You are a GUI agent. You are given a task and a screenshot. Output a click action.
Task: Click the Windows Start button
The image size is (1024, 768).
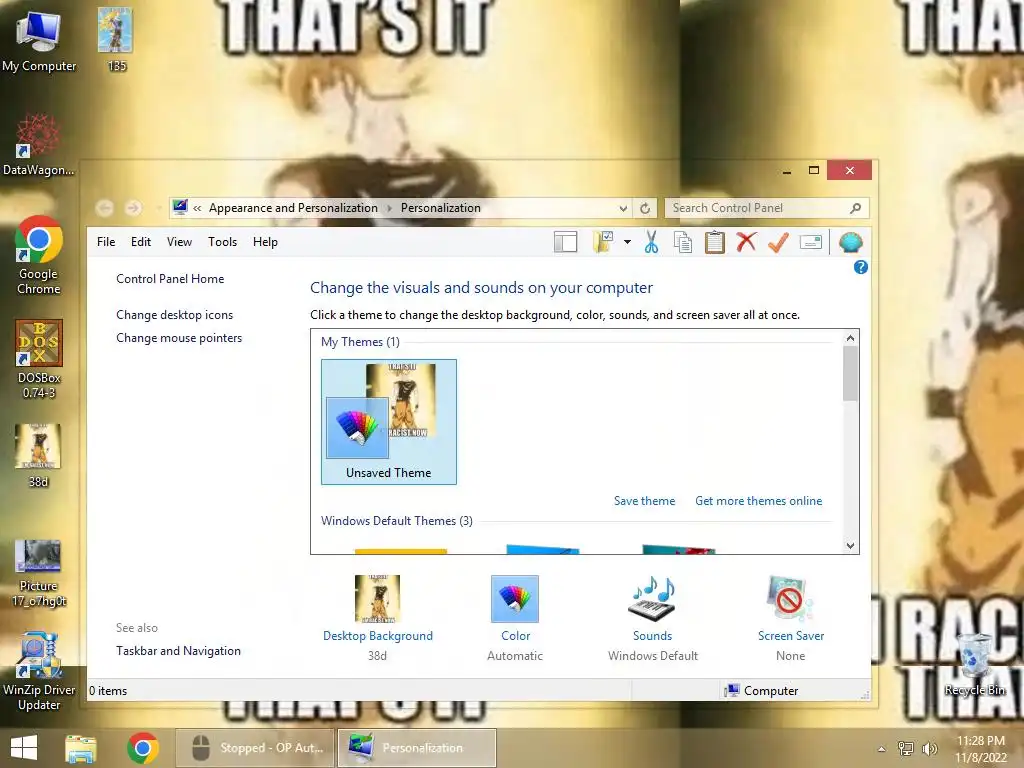24,748
